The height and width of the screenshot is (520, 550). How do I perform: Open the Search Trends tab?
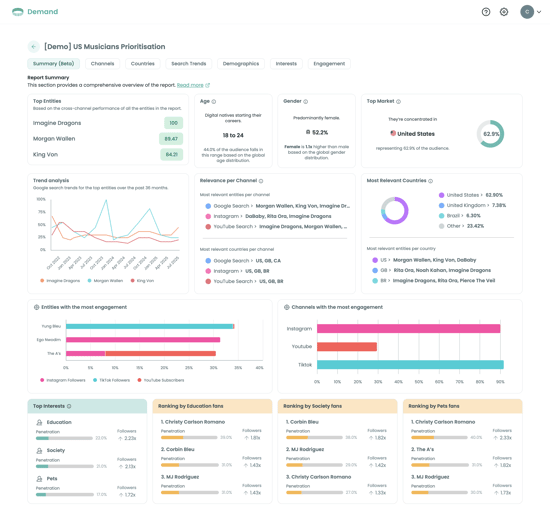(x=189, y=64)
